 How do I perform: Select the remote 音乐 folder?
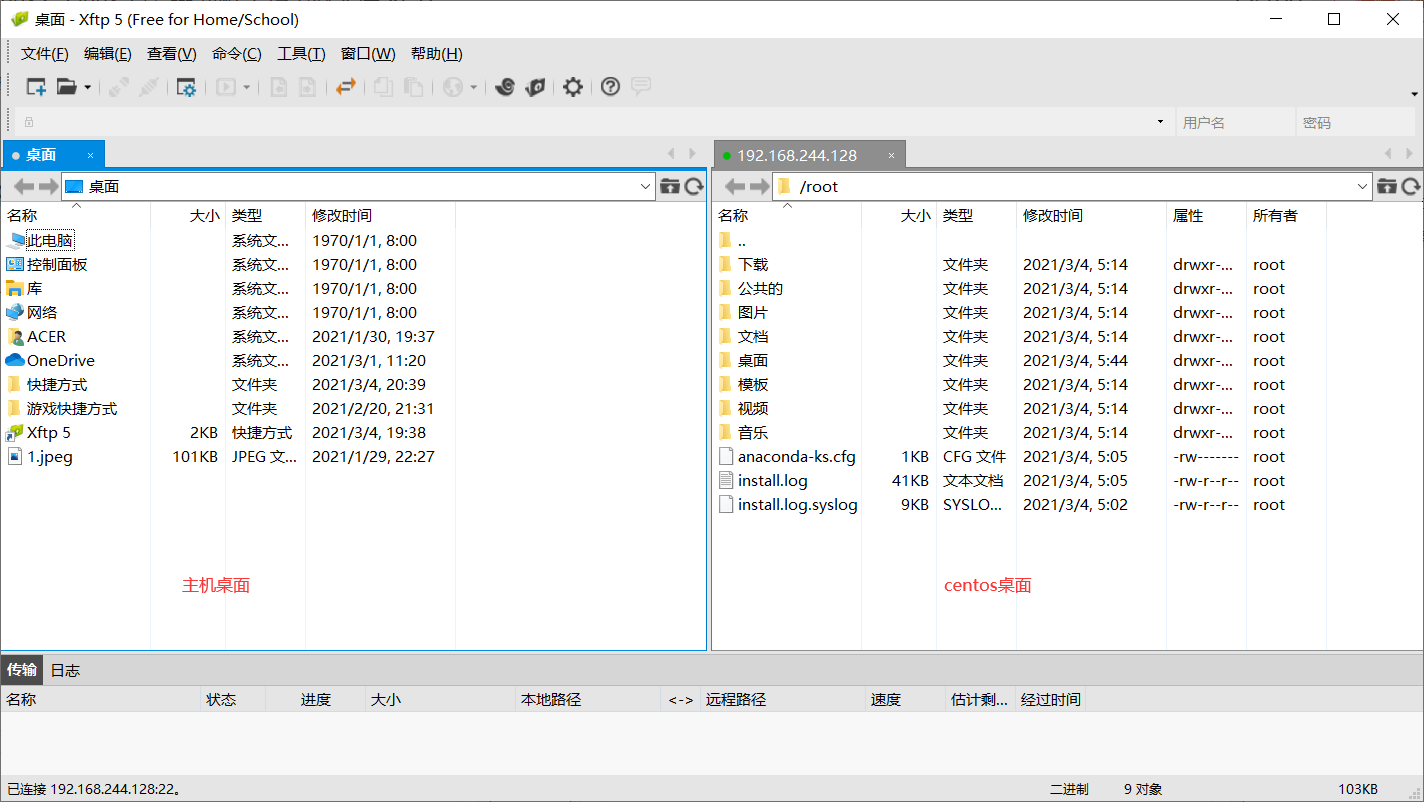tap(753, 432)
